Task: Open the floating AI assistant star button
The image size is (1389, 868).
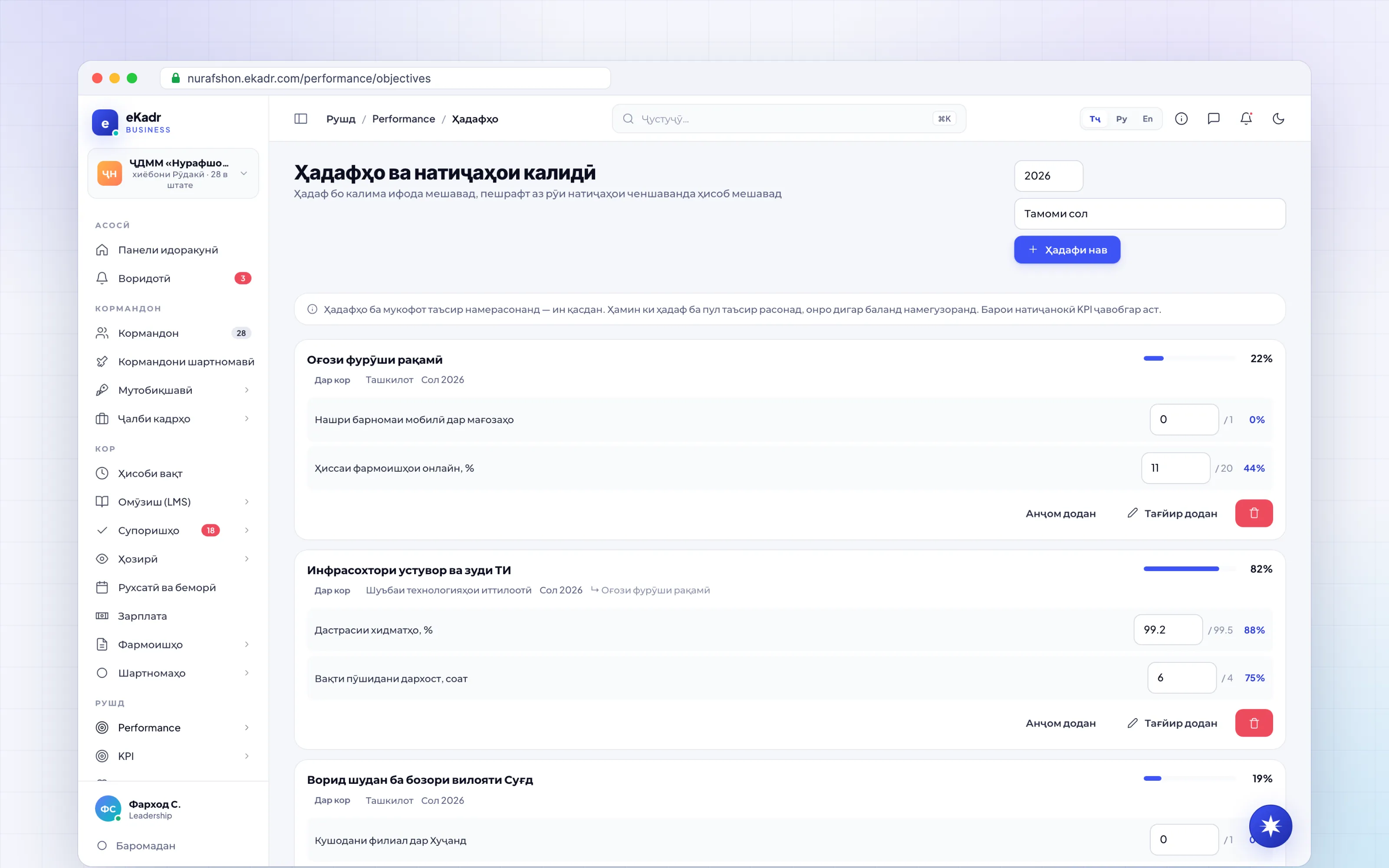Action: point(1270,826)
